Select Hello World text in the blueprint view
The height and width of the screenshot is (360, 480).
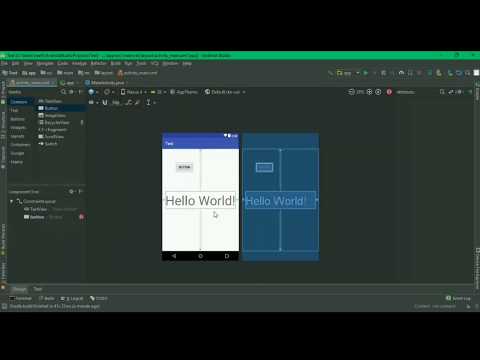280,201
